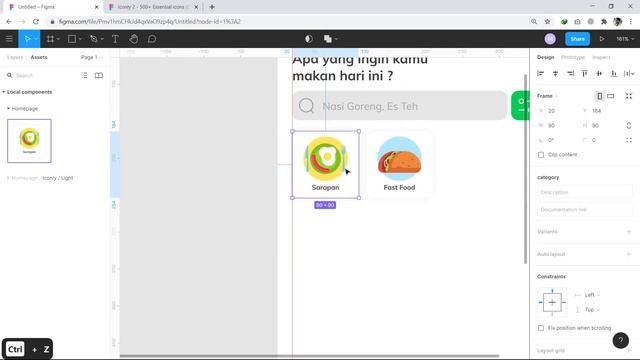Click the blue Share button
This screenshot has height=360, width=640.
[577, 39]
